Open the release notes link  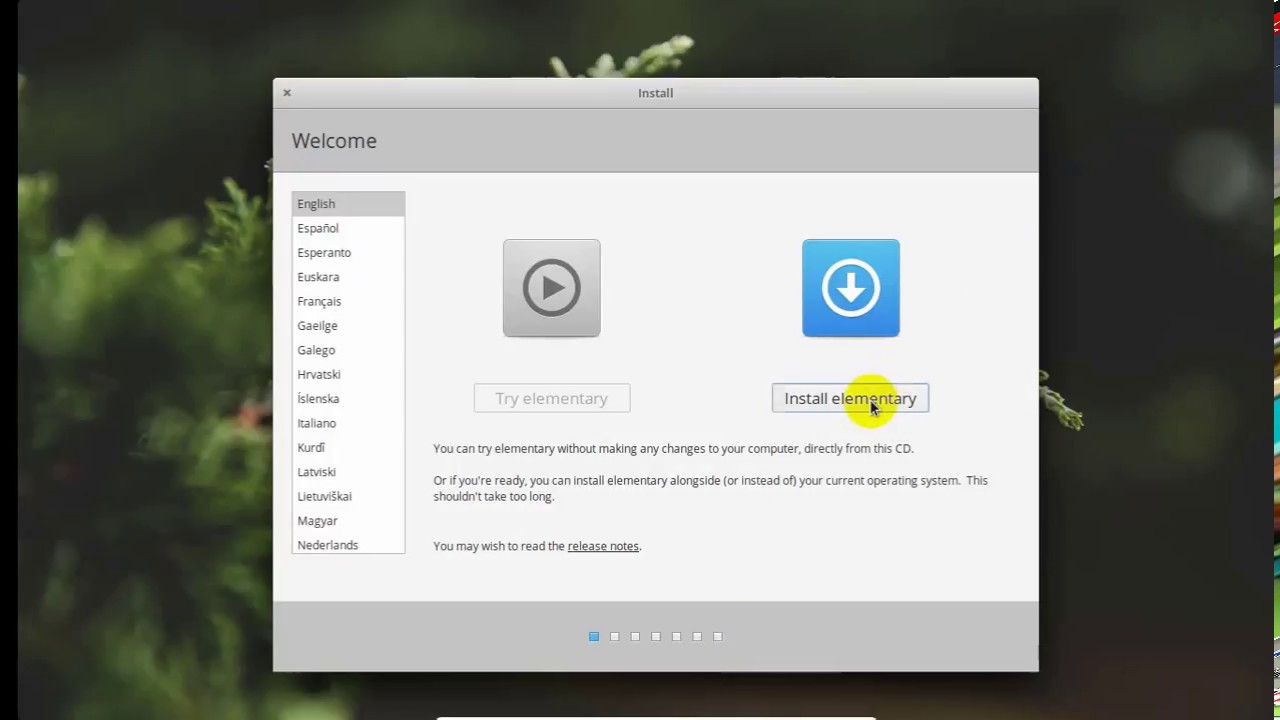tap(603, 546)
